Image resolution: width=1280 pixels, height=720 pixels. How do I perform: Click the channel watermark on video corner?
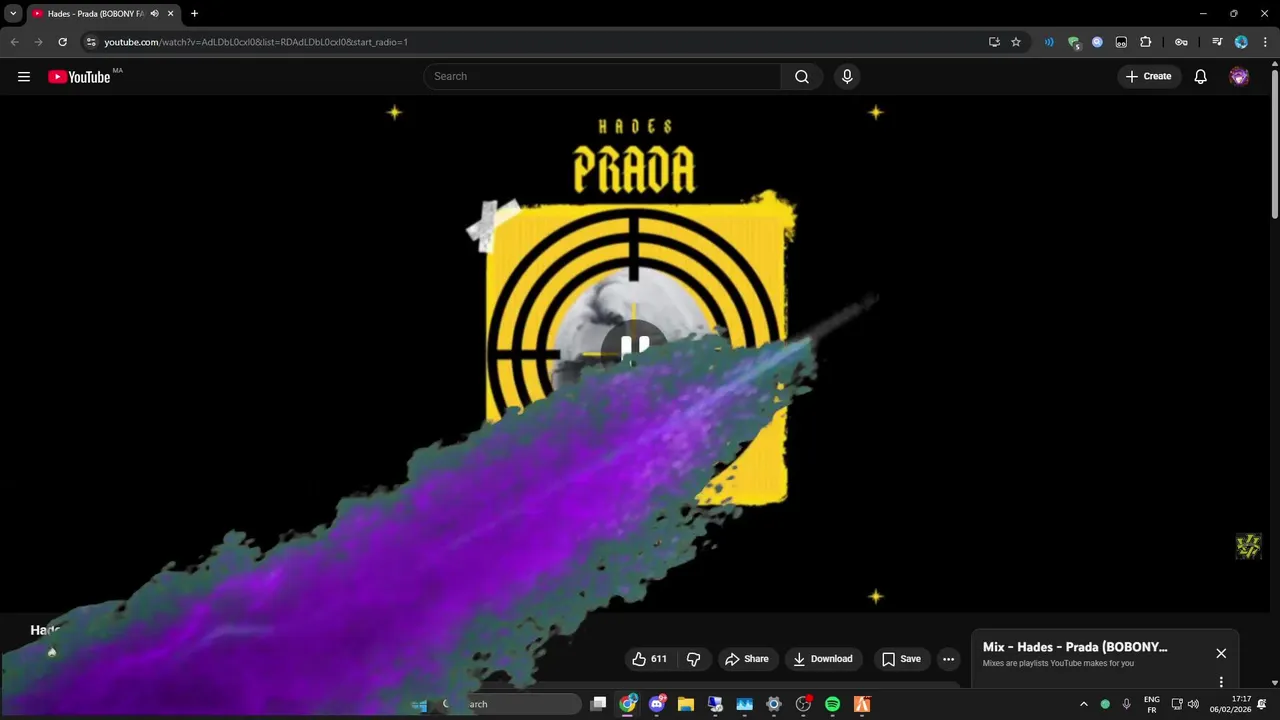click(x=1248, y=546)
